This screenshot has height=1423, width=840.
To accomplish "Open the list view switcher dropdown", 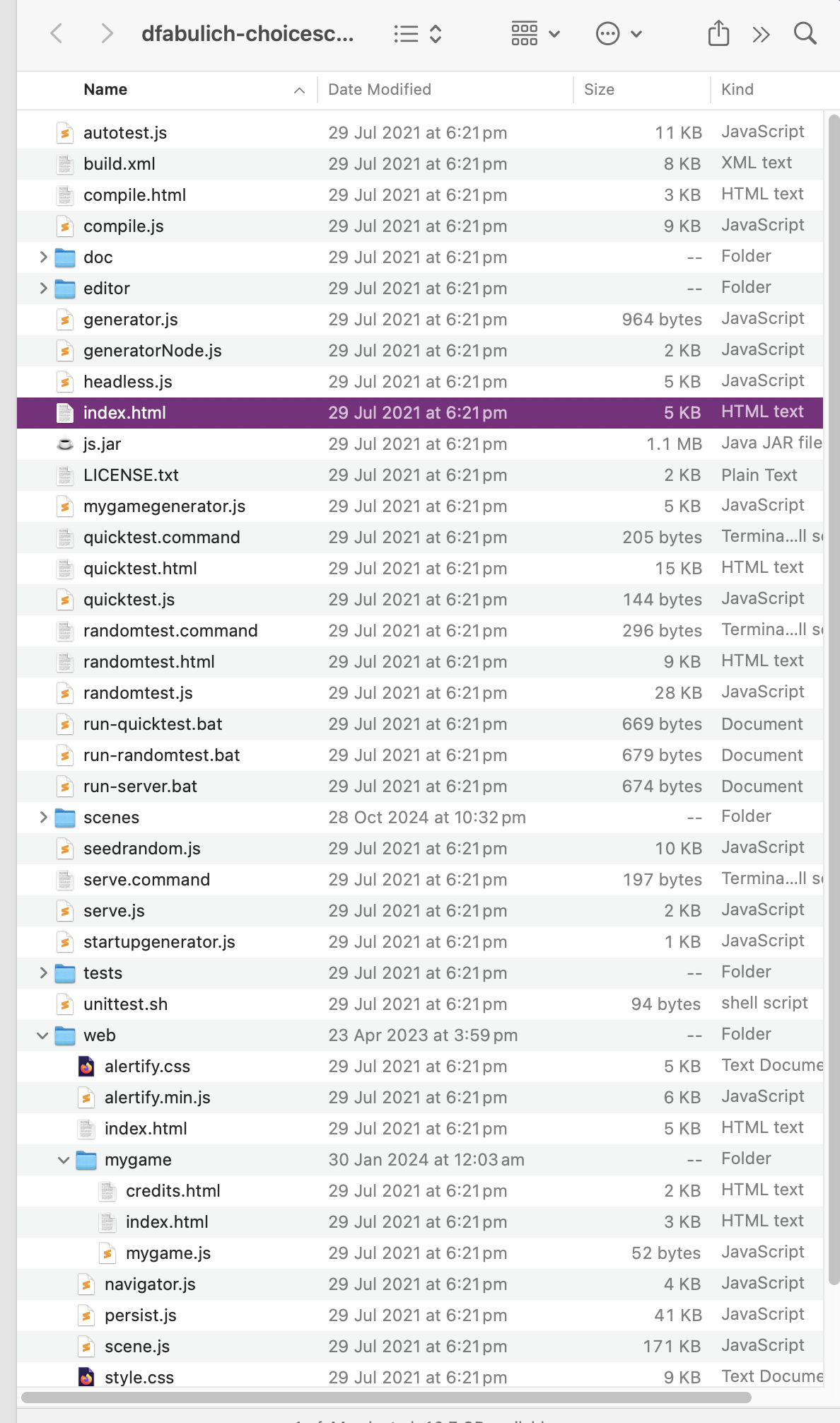I will click(x=417, y=34).
